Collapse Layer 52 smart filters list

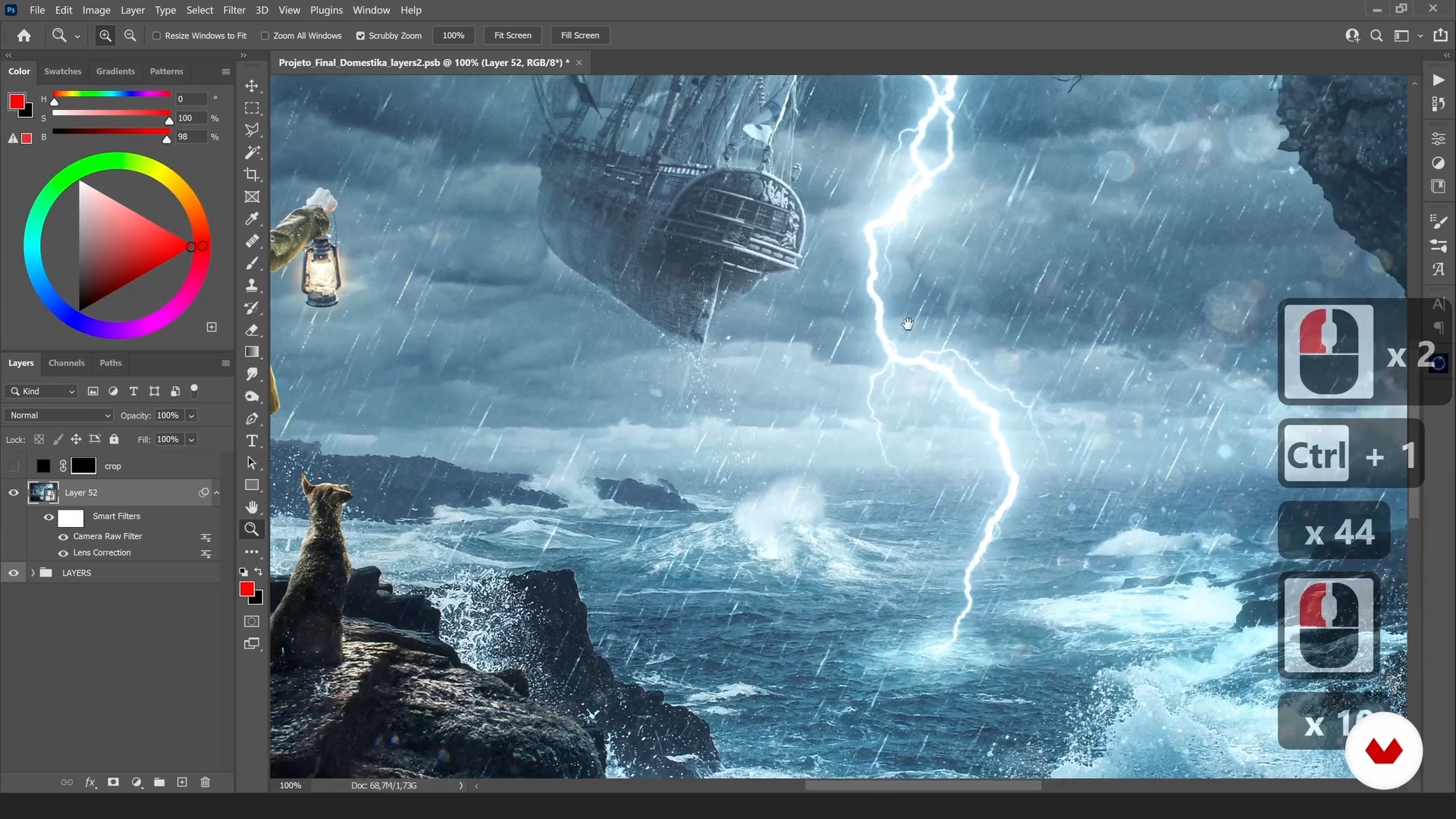click(217, 493)
